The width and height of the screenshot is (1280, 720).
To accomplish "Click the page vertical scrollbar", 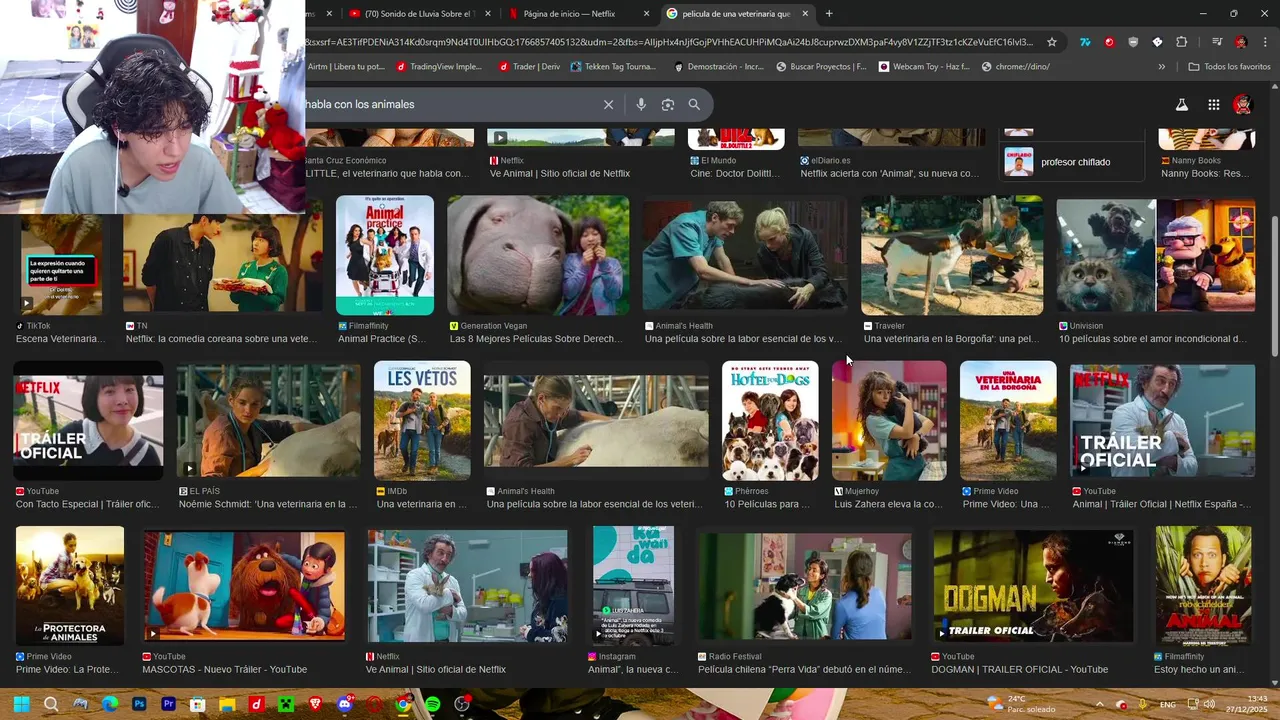I will coord(1274,286).
